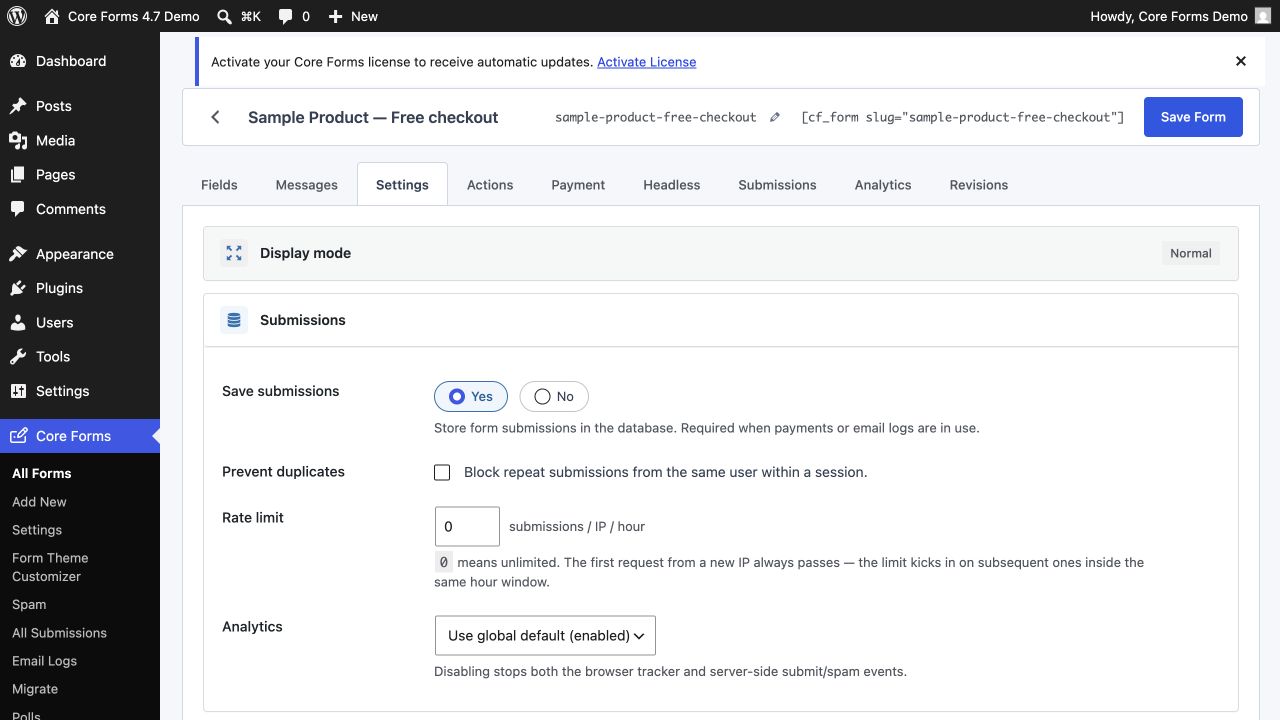The width and height of the screenshot is (1280, 720).
Task: Open the Core Forms 4.7 Demo site home icon
Action: click(x=52, y=16)
